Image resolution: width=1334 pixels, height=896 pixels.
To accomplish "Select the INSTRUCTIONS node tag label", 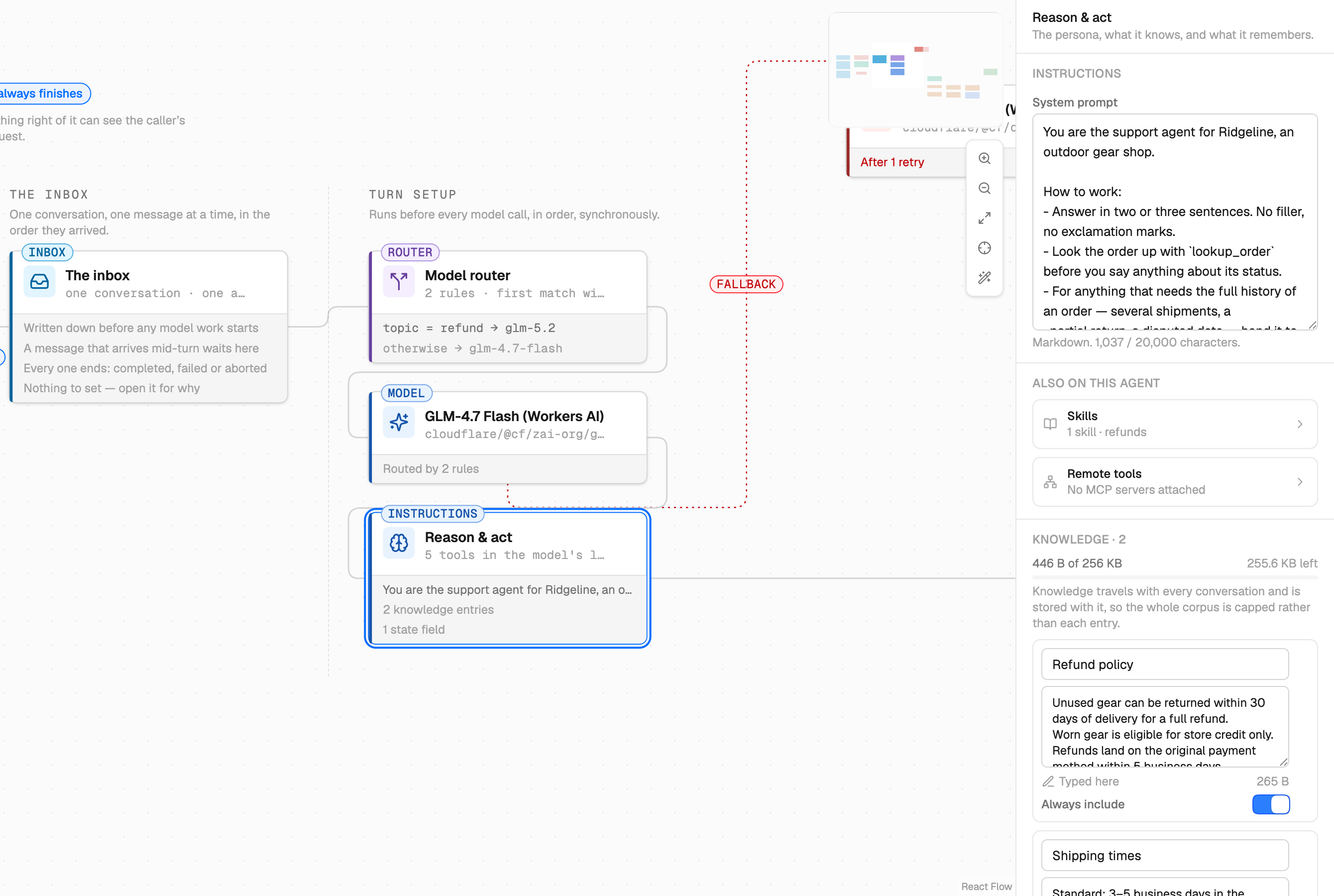I will pyautogui.click(x=433, y=514).
